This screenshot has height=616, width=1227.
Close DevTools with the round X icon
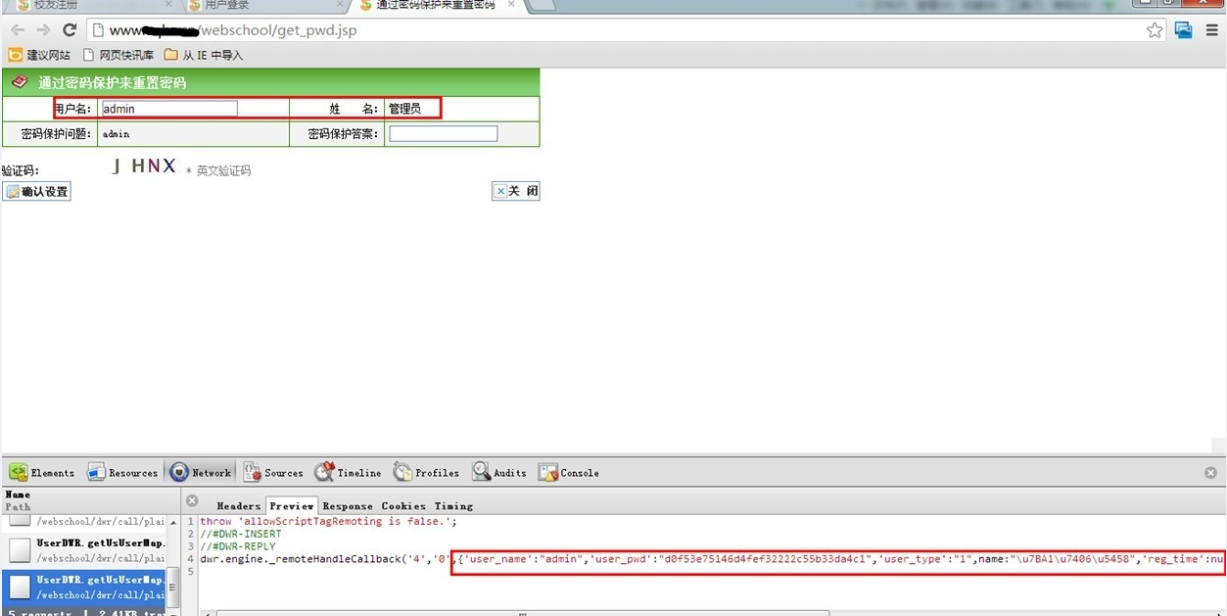(x=1211, y=472)
